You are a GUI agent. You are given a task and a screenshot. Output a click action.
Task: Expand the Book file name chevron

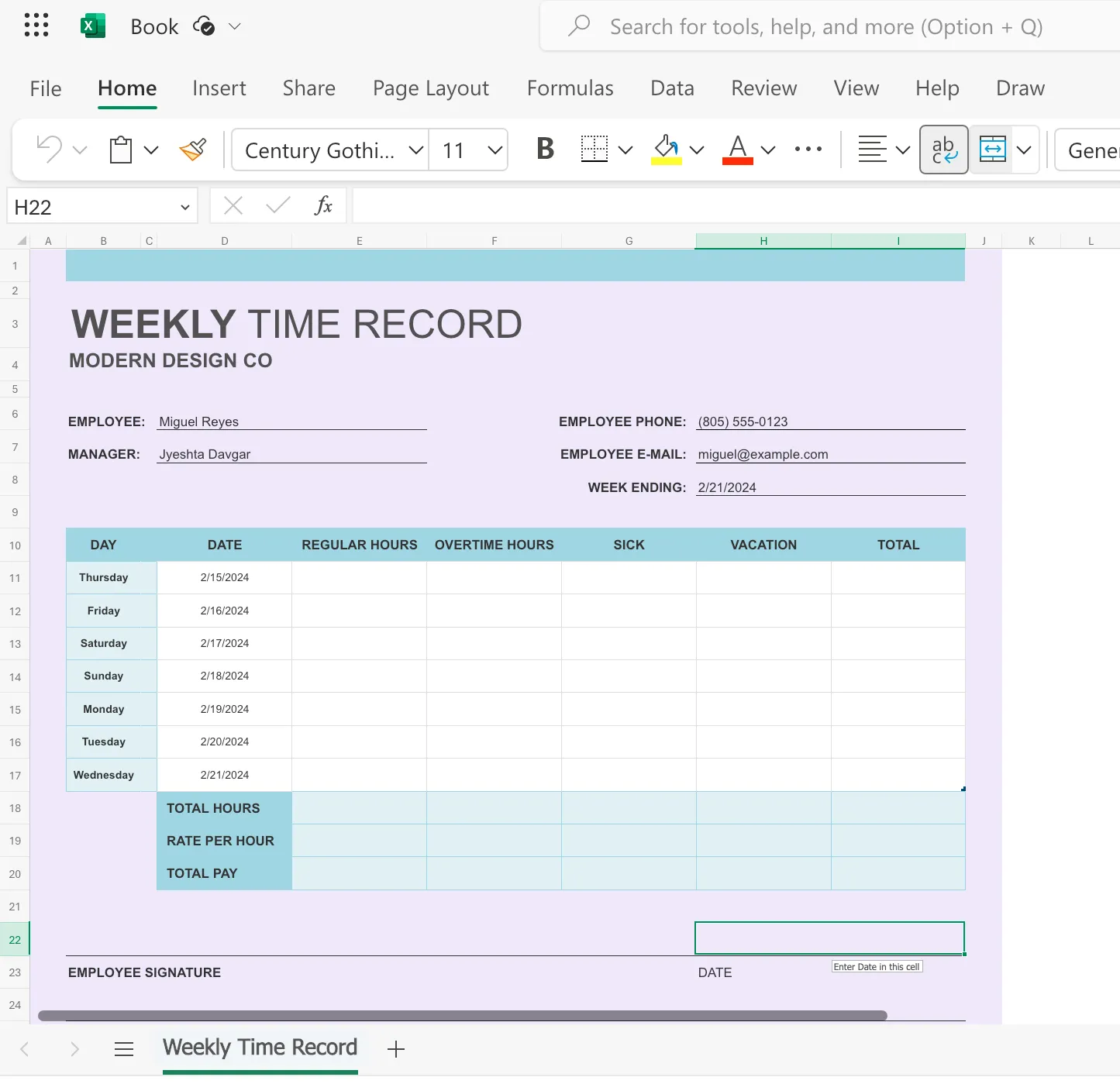coord(234,26)
